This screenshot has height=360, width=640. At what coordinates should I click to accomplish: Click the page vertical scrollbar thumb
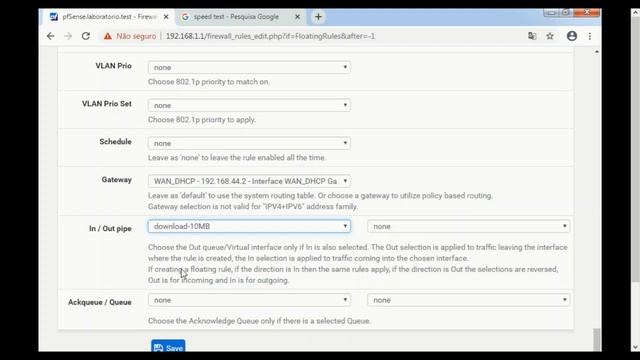pos(597,339)
